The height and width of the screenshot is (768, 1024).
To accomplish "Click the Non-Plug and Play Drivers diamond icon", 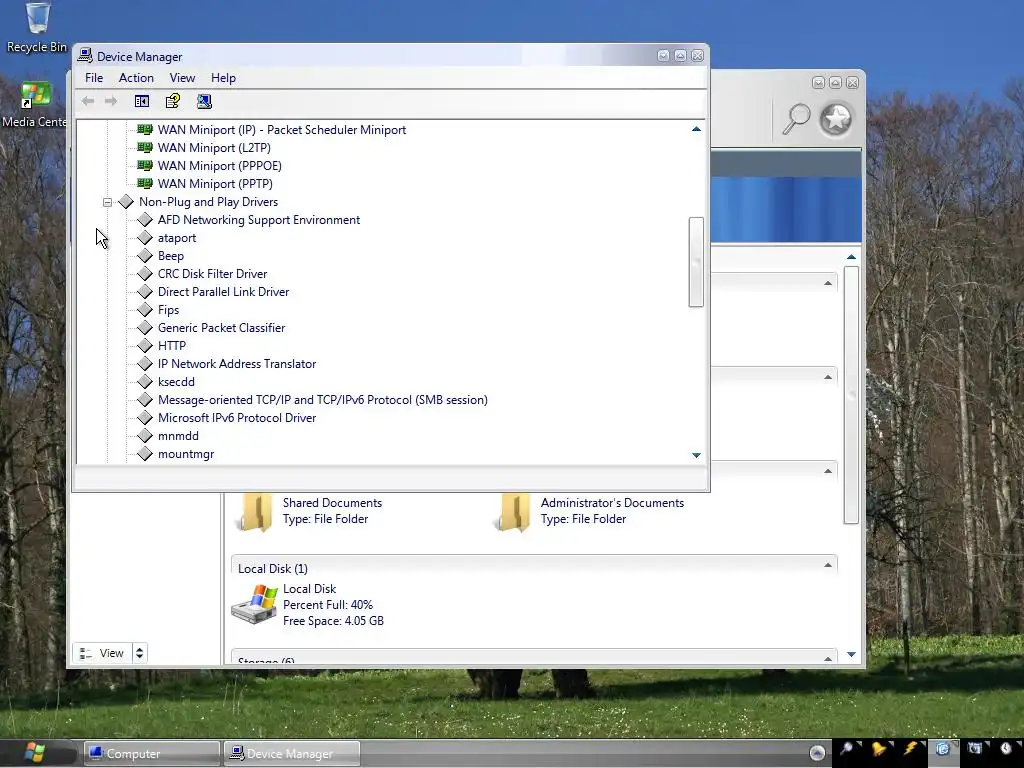I will [126, 202].
